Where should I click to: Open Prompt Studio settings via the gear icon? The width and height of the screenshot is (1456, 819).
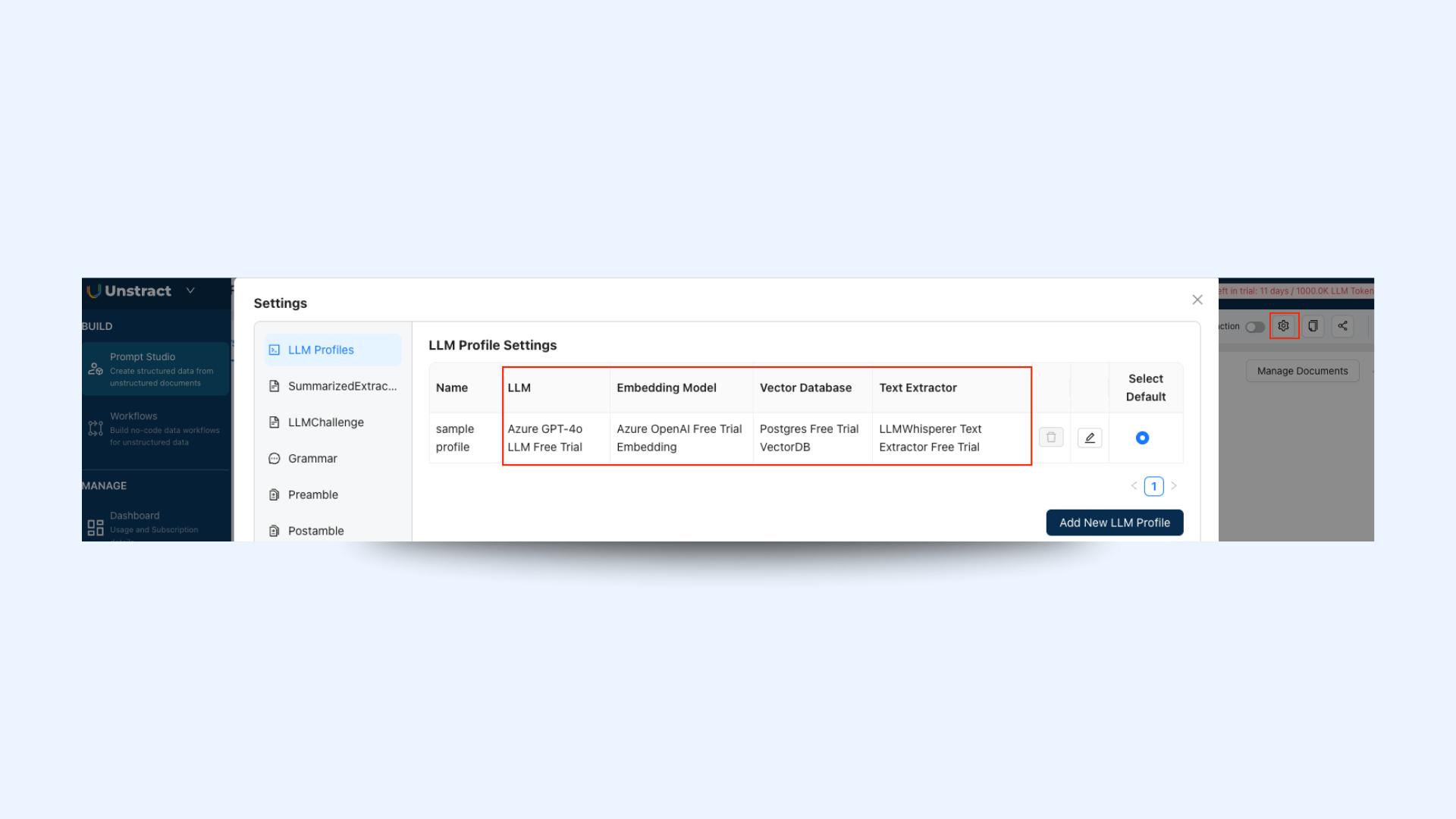(x=1284, y=326)
